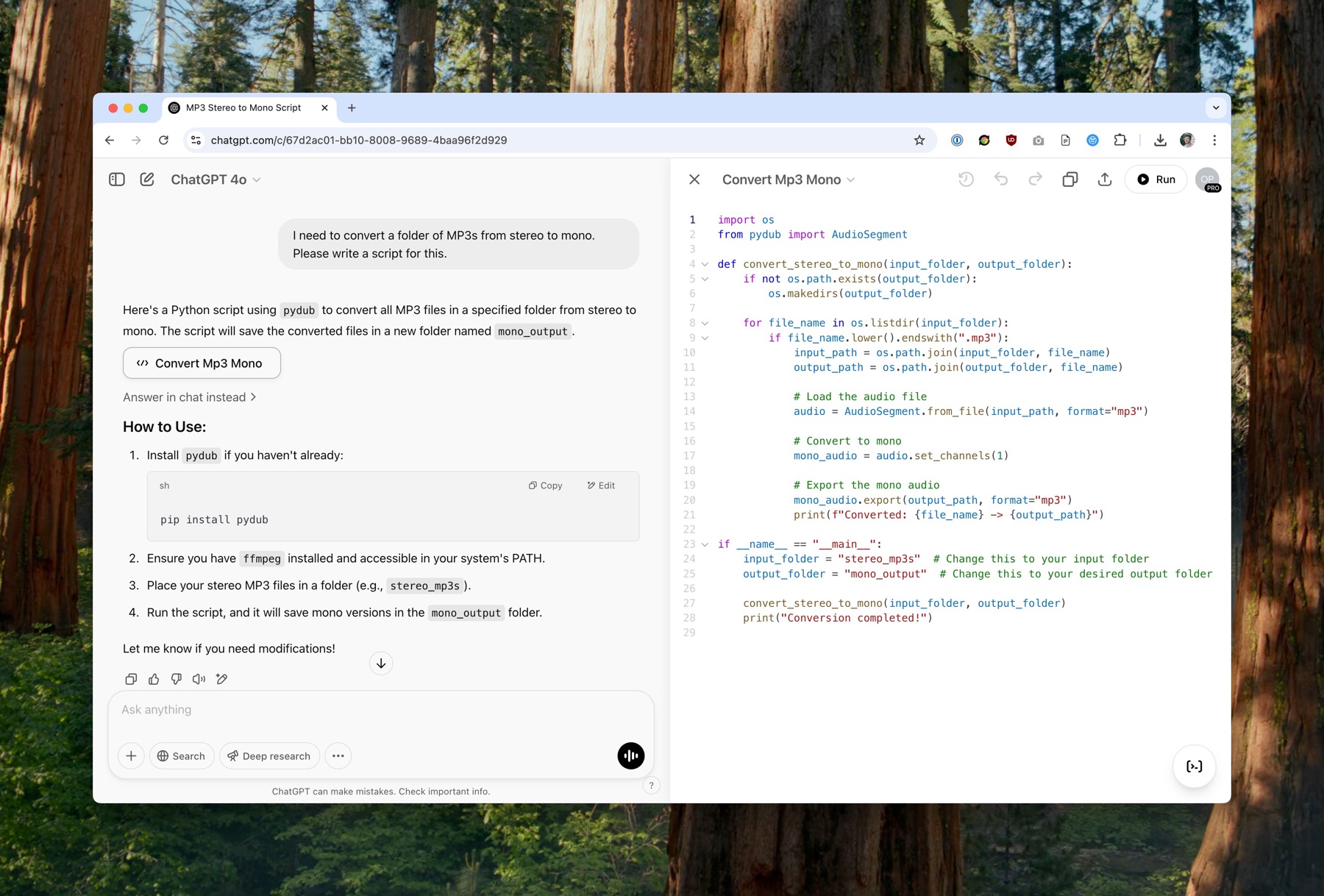1324x896 pixels.
Task: Toggle the Search web option
Action: pyautogui.click(x=182, y=756)
